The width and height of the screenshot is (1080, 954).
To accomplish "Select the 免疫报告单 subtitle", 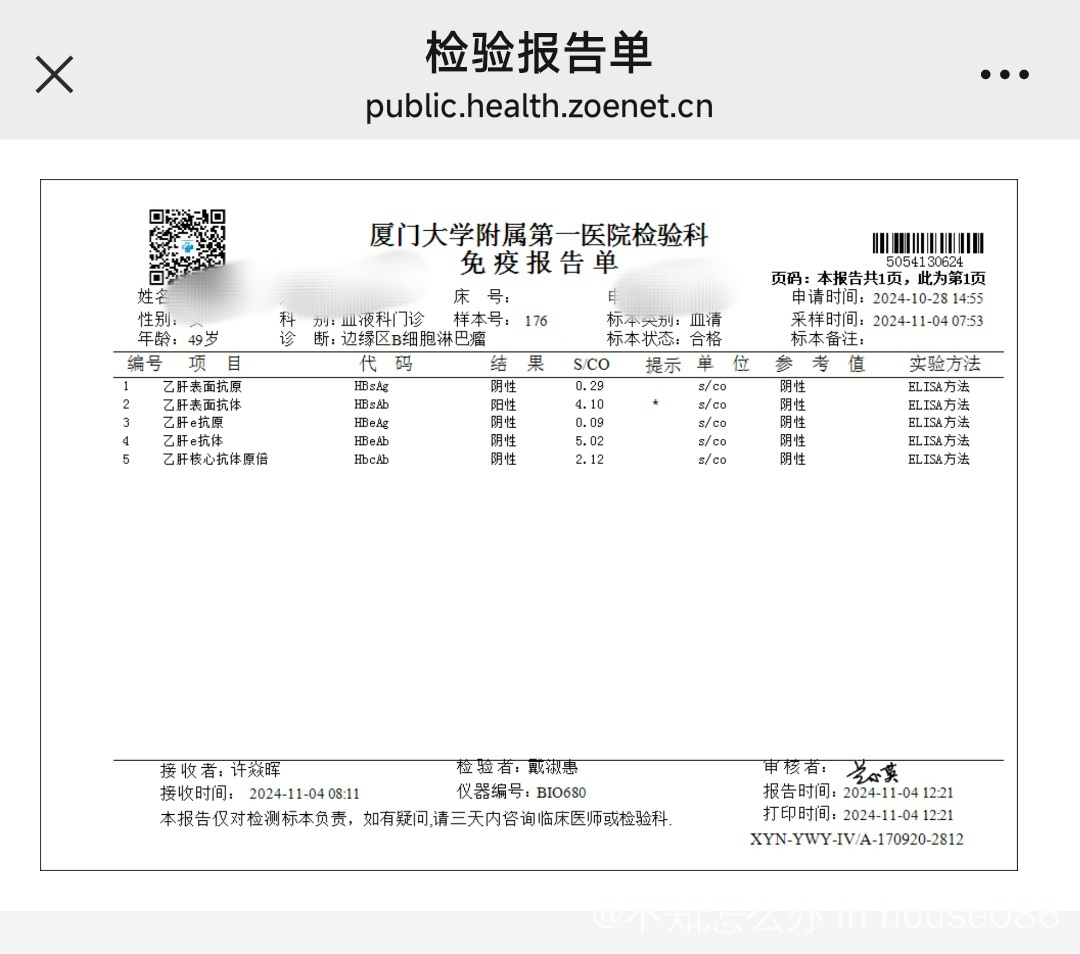I will pyautogui.click(x=539, y=262).
